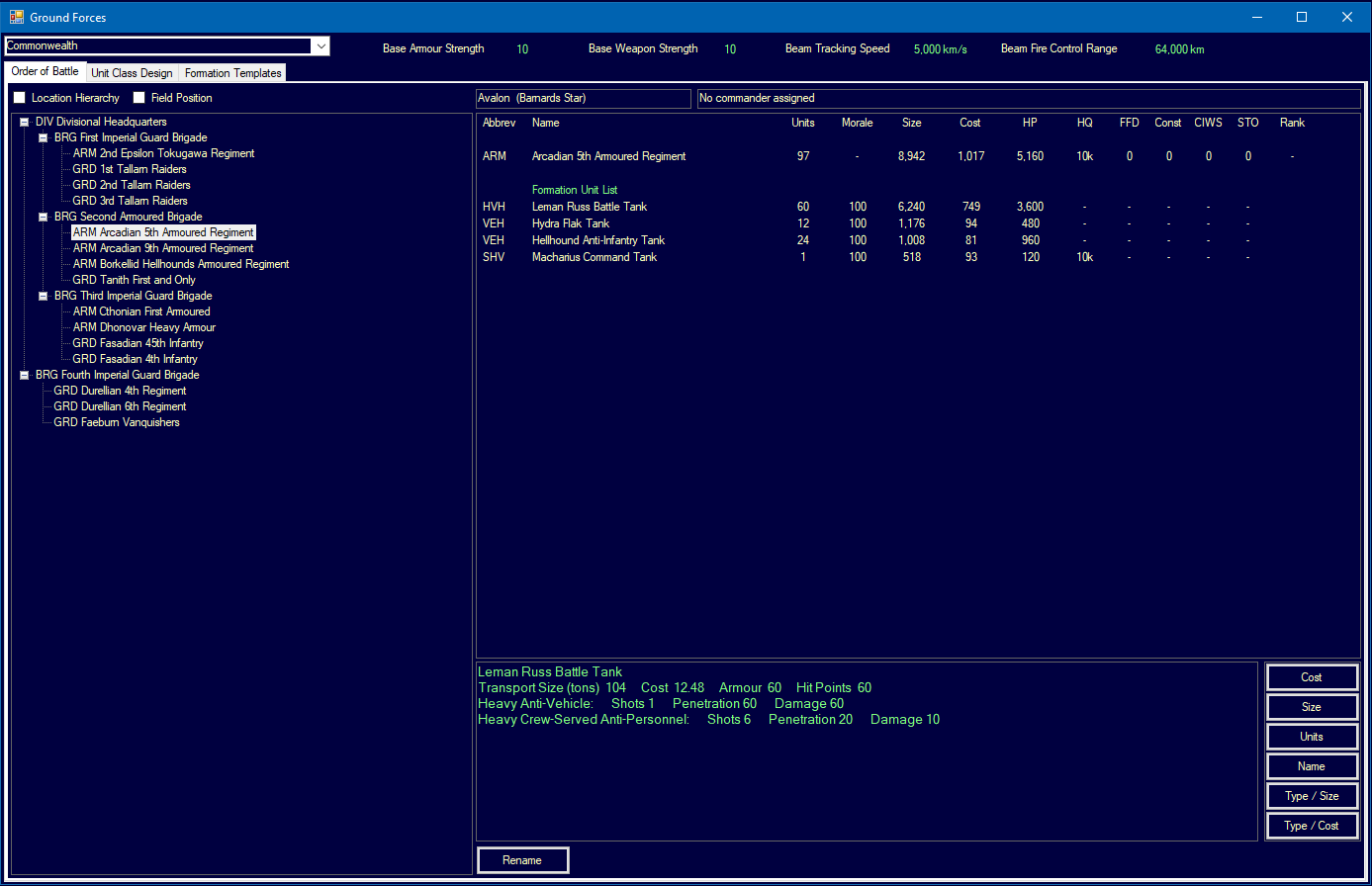The height and width of the screenshot is (886, 1372).
Task: Maximize the Ground Forces window
Action: pyautogui.click(x=1302, y=17)
